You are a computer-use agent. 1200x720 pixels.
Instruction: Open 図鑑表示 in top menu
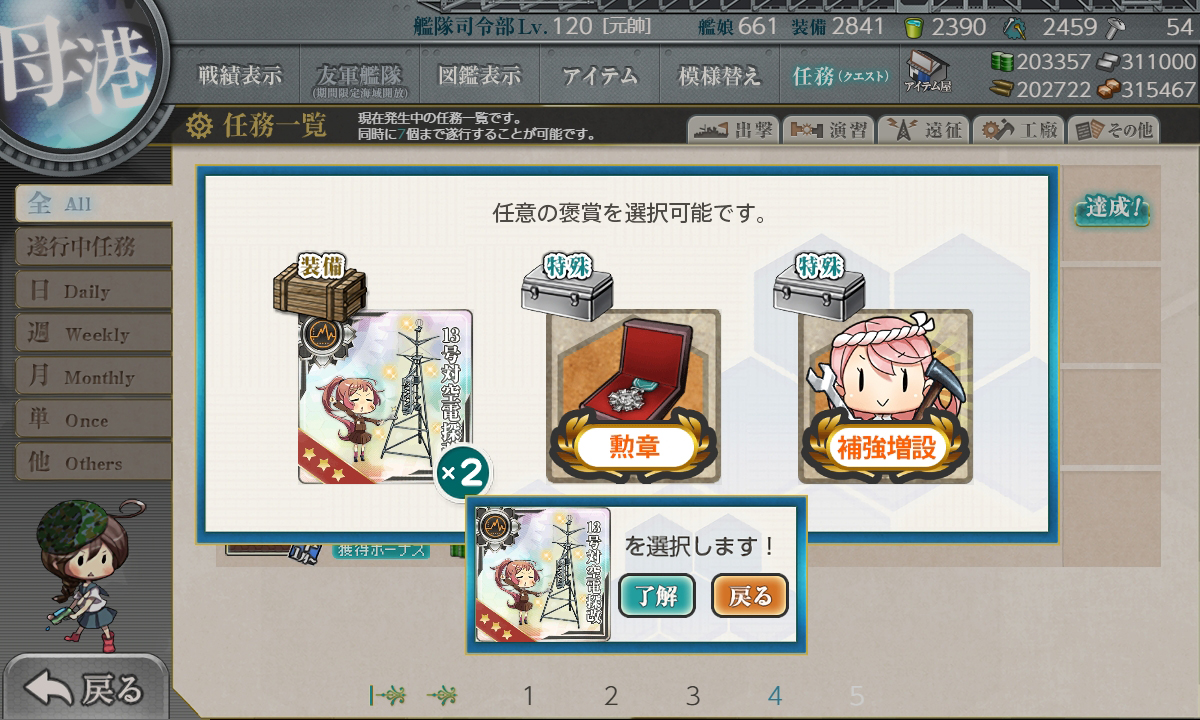pyautogui.click(x=480, y=75)
